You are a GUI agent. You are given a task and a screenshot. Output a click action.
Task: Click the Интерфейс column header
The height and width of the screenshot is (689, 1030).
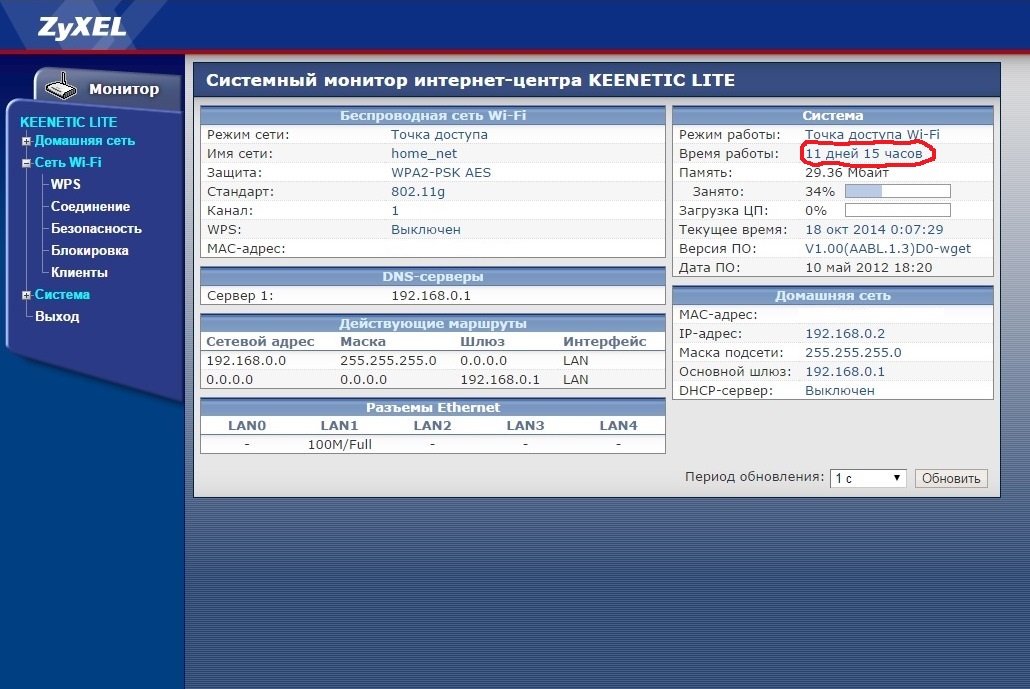604,342
